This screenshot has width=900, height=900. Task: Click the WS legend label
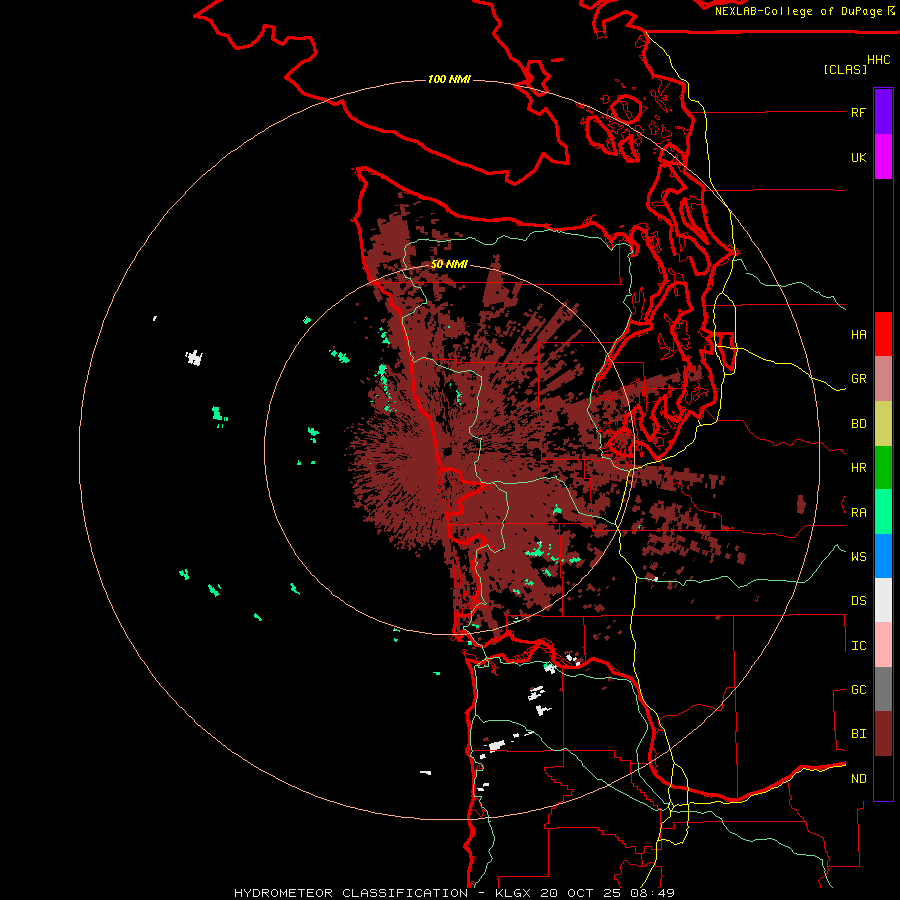858,556
